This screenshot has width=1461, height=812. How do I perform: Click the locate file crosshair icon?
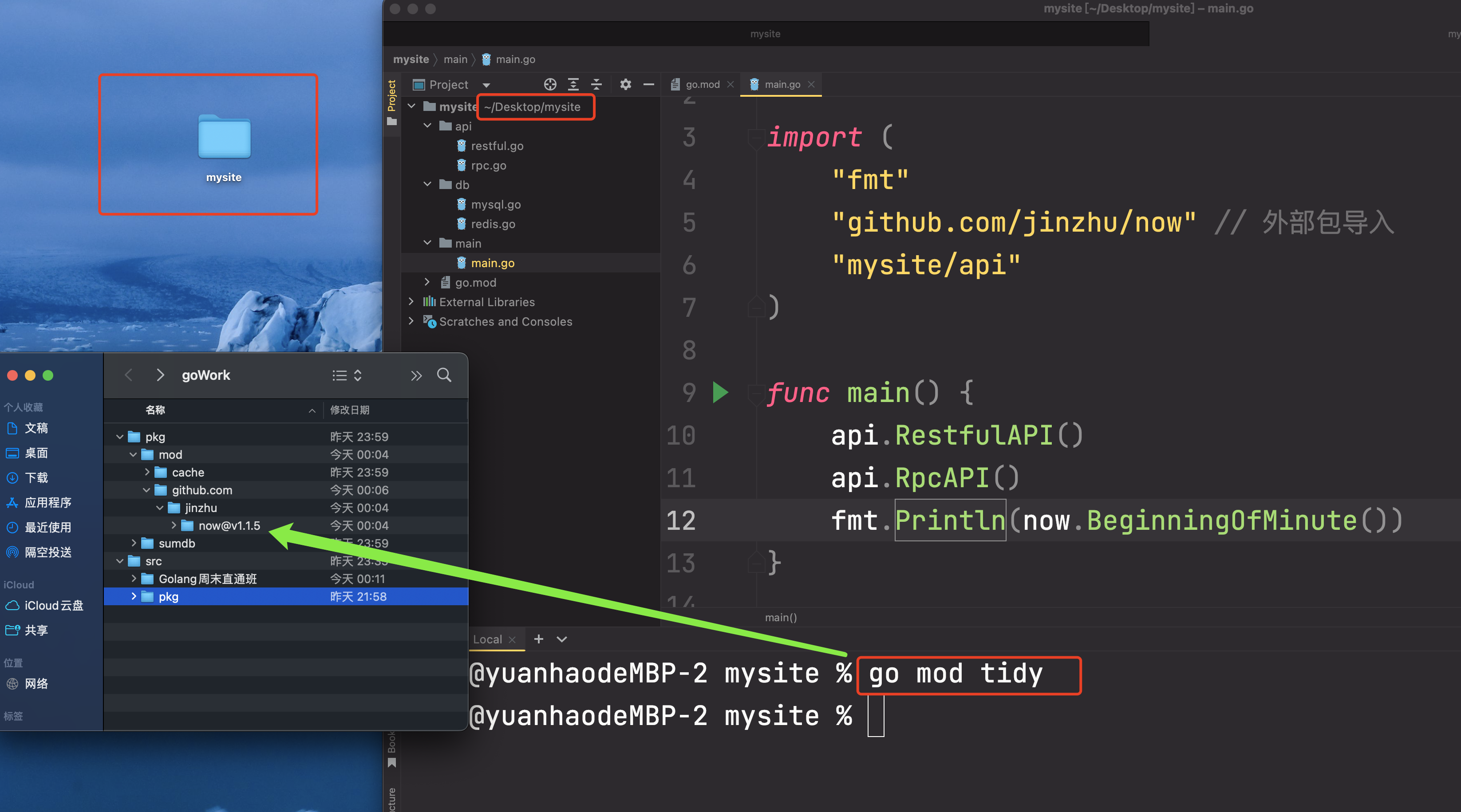click(x=549, y=84)
